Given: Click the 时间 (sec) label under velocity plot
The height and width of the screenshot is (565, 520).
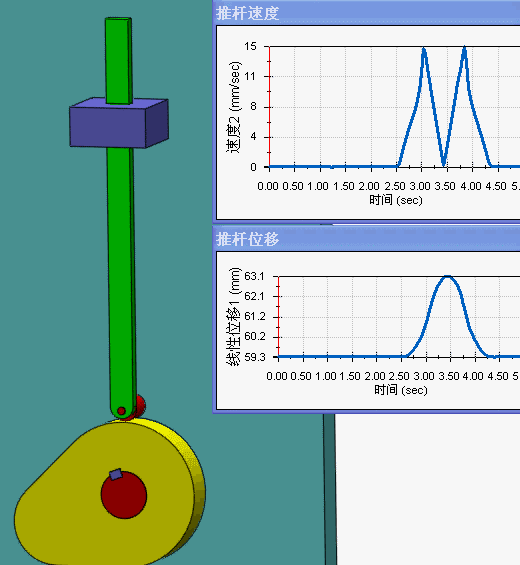Looking at the screenshot, I should tap(395, 200).
